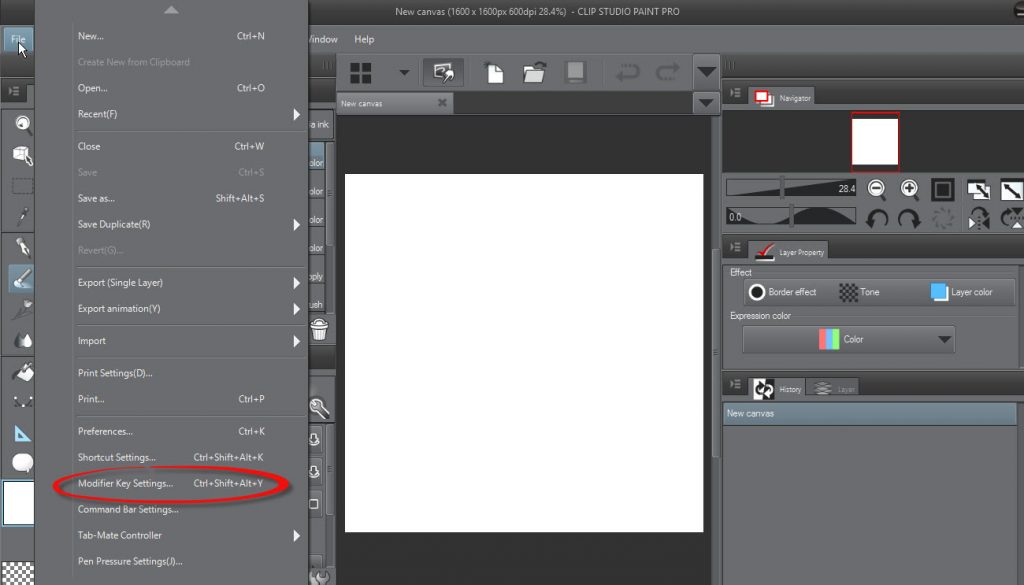Click the Zoom in icon in Navigator

point(909,189)
